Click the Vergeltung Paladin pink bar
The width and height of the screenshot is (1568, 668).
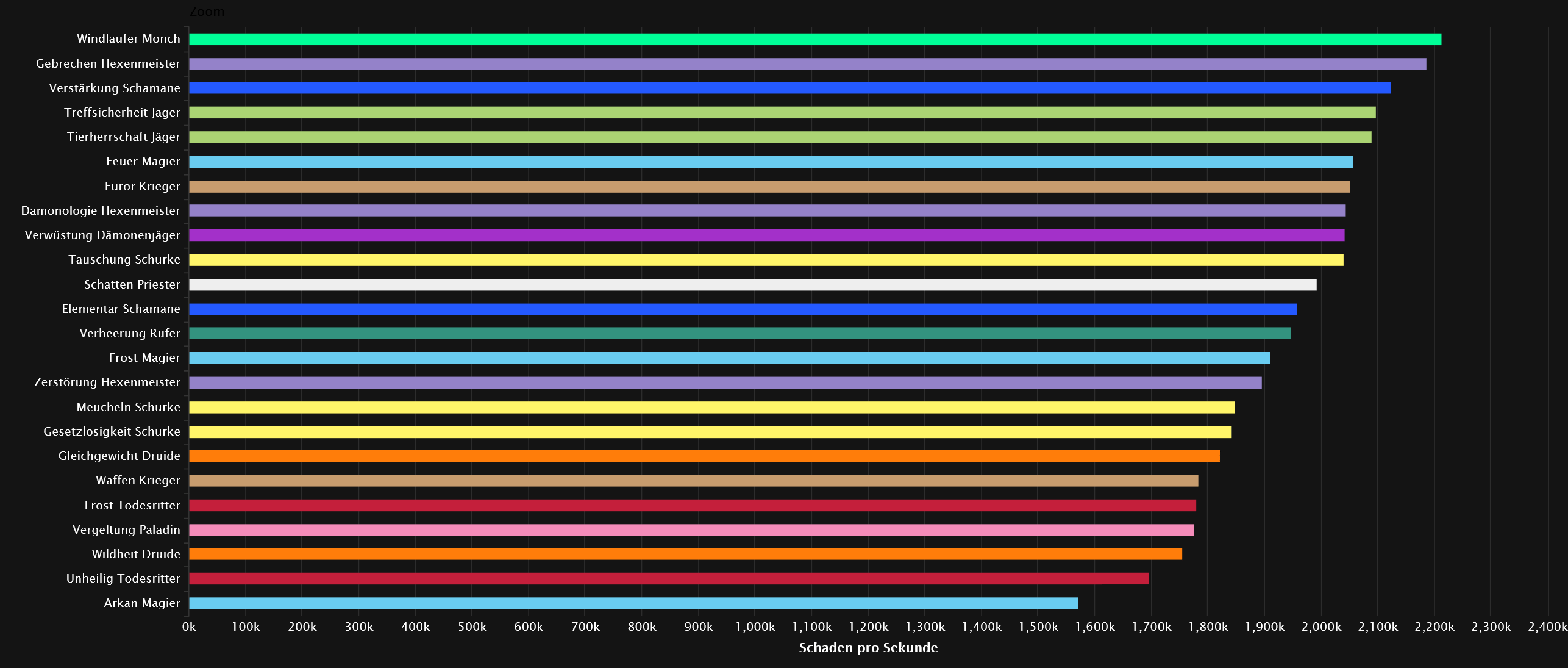click(692, 530)
